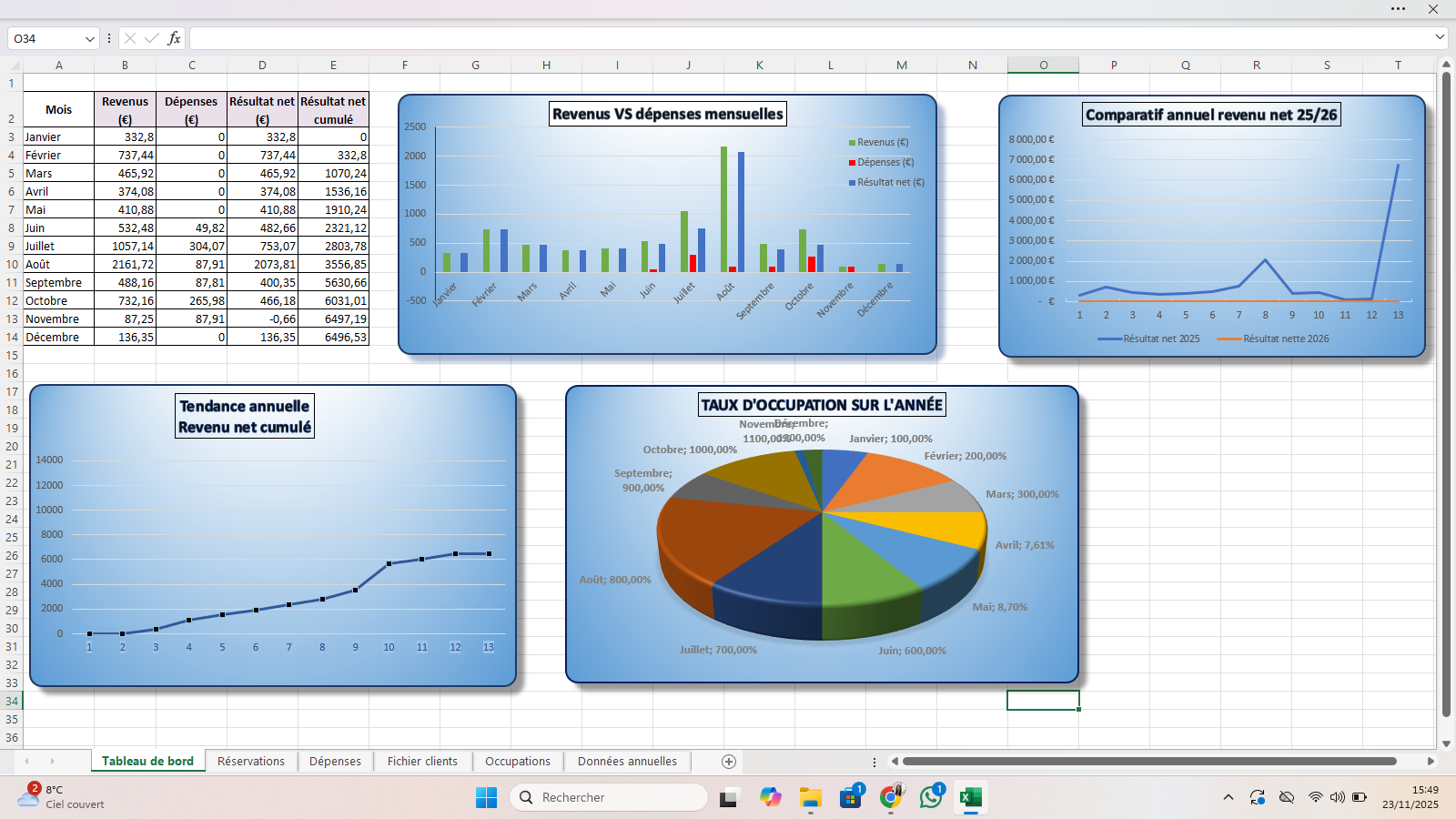Switch to the Réservations sheet tab

pyautogui.click(x=251, y=762)
